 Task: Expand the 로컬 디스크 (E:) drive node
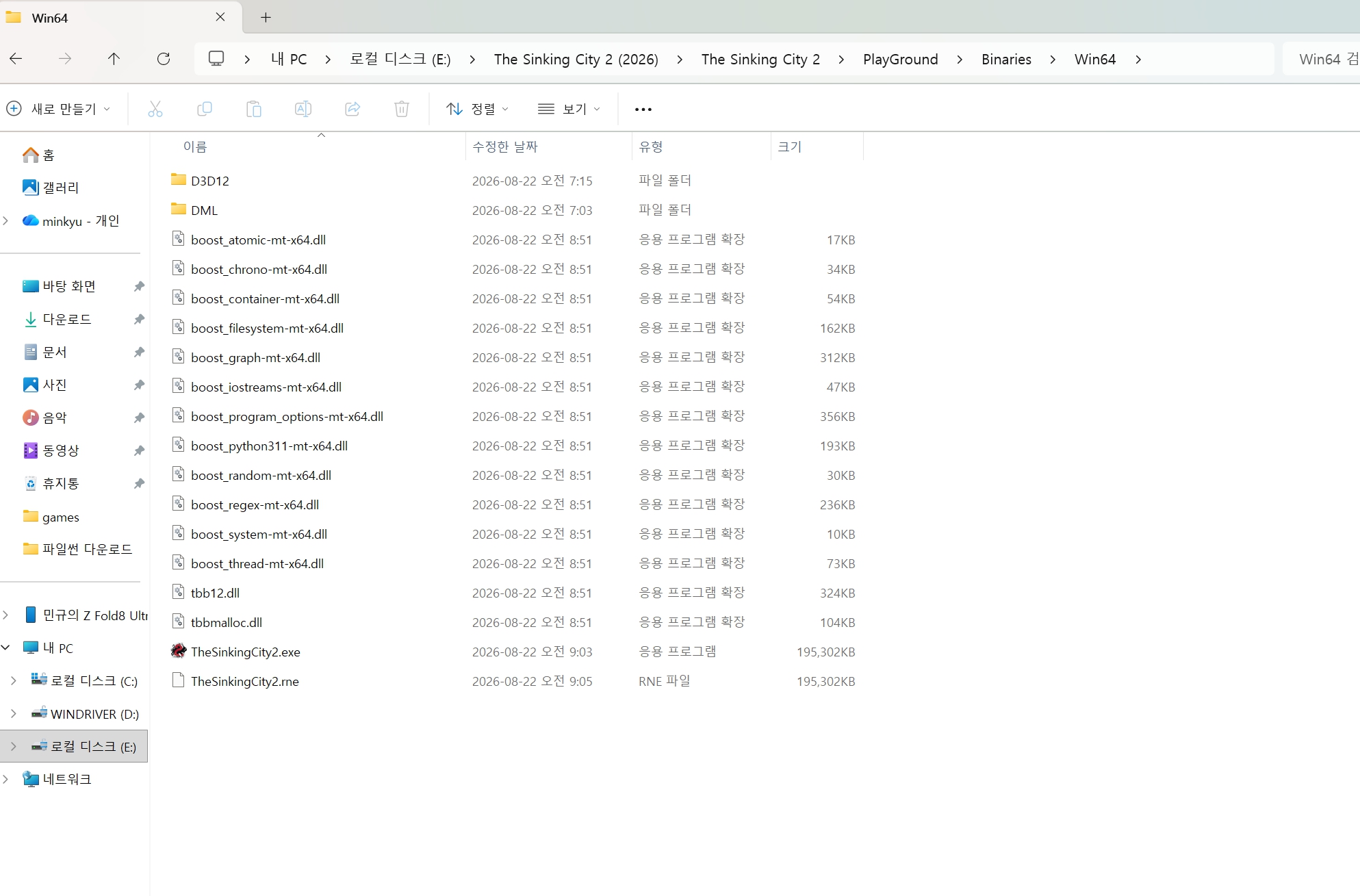tap(14, 746)
